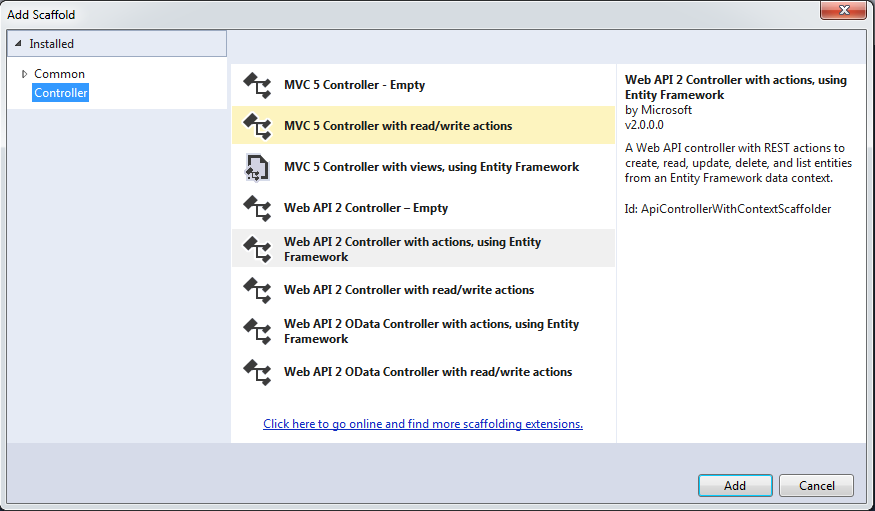This screenshot has height=511, width=875.
Task: Expand the Common tree node
Action: pos(24,74)
